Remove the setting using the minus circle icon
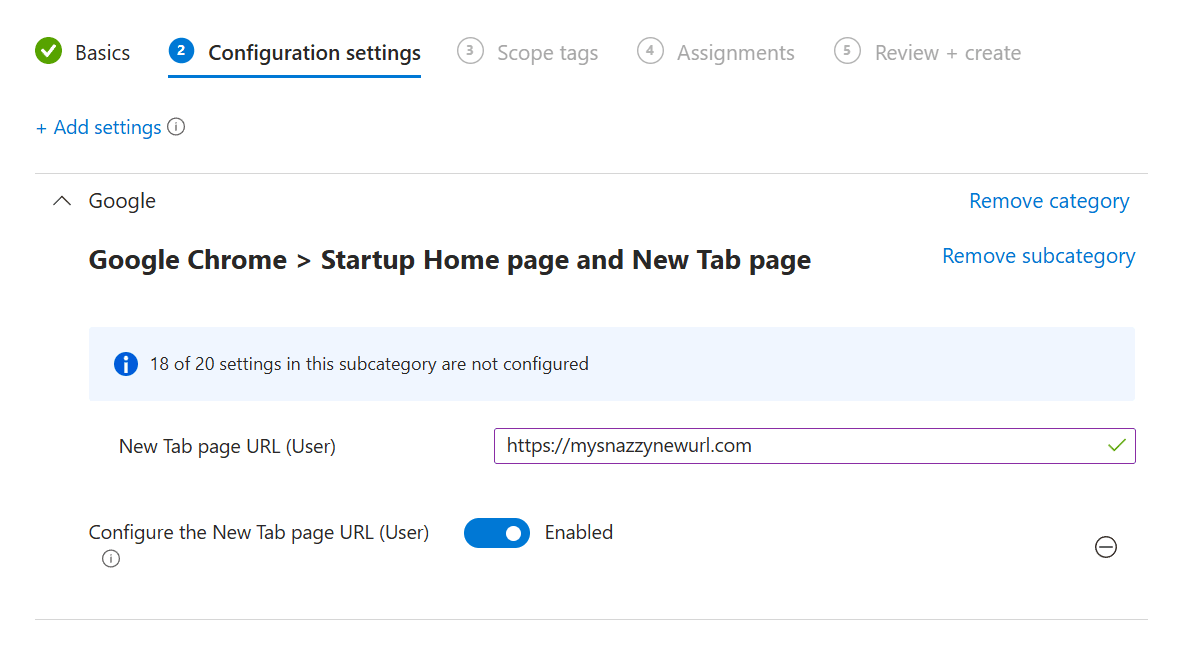Screen dimensions: 1191x655 pyautogui.click(x=1106, y=547)
